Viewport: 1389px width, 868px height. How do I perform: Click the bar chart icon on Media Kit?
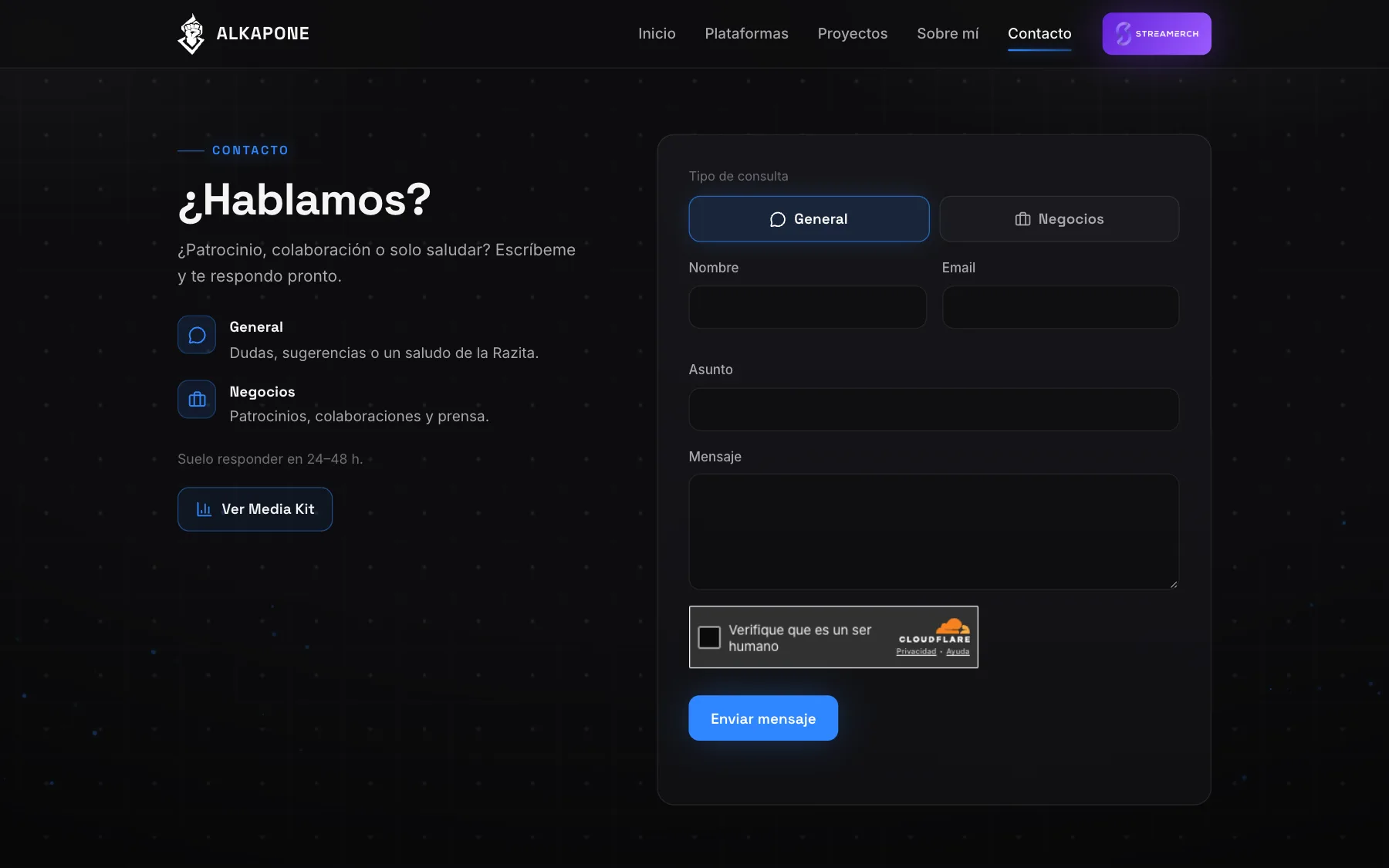coord(204,509)
